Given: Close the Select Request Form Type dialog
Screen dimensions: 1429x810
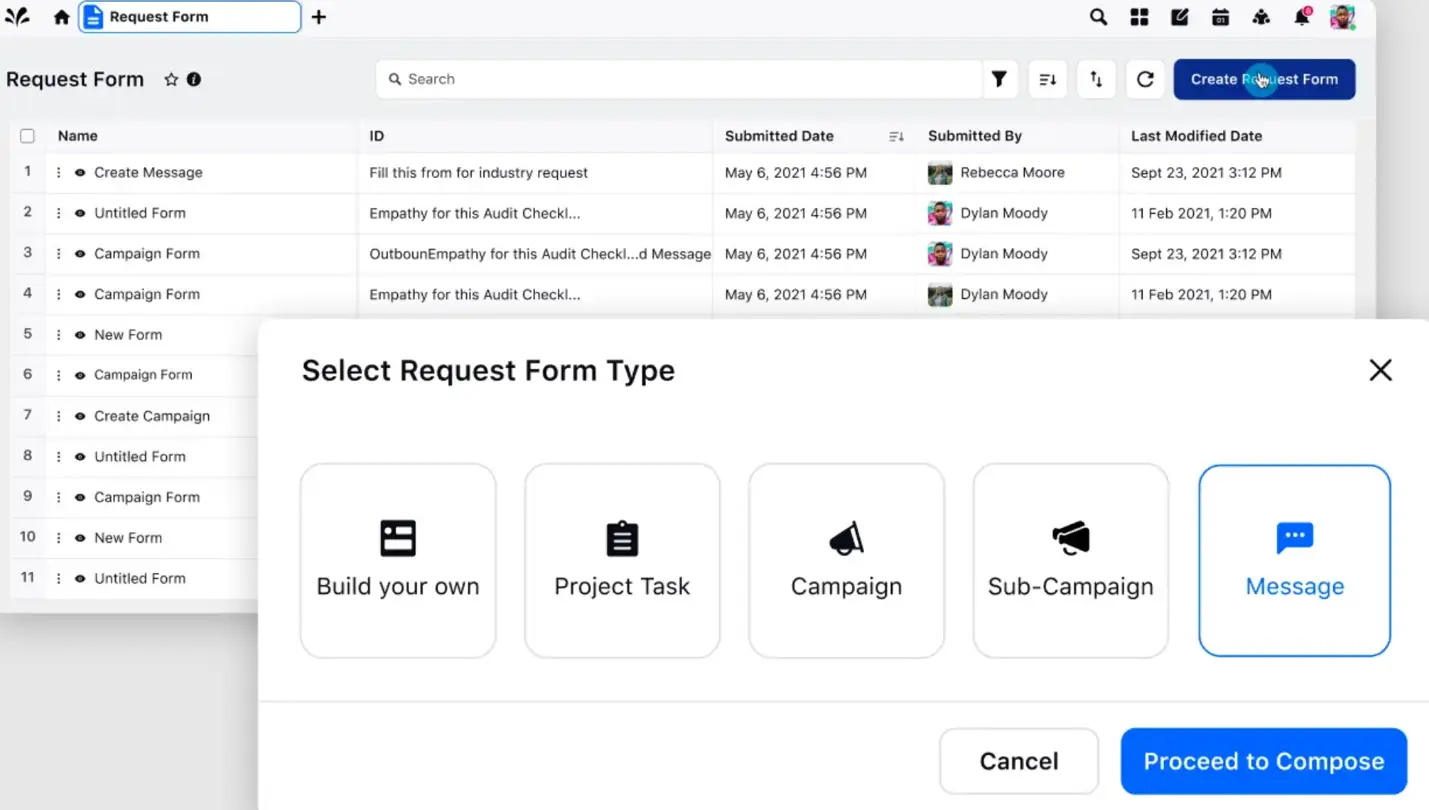Looking at the screenshot, I should [1380, 370].
